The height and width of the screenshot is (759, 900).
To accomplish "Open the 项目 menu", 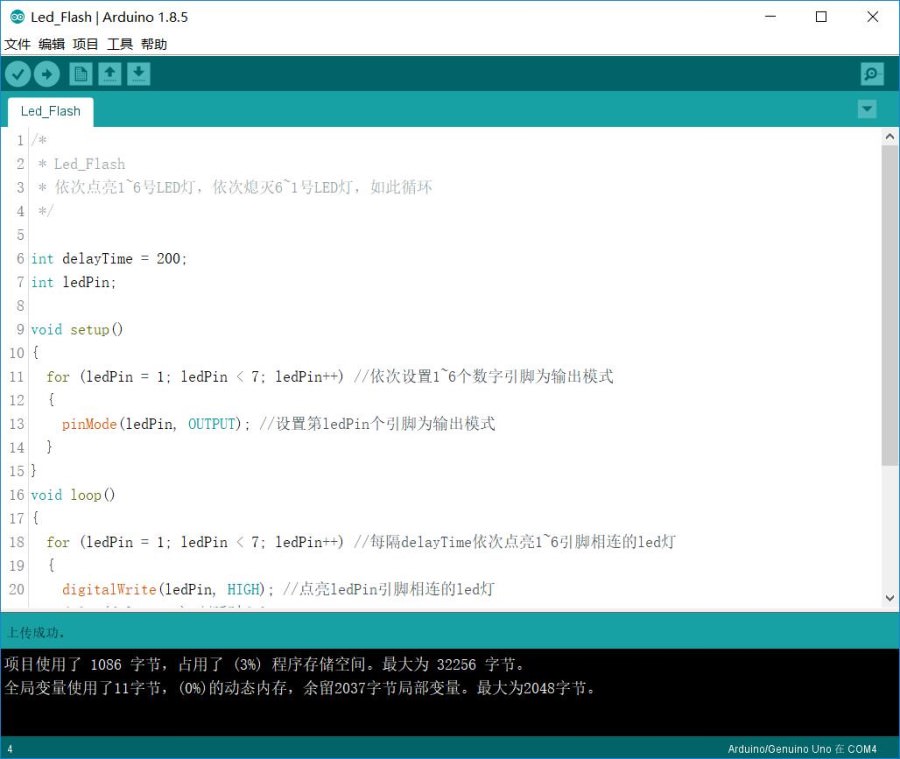I will [x=86, y=44].
